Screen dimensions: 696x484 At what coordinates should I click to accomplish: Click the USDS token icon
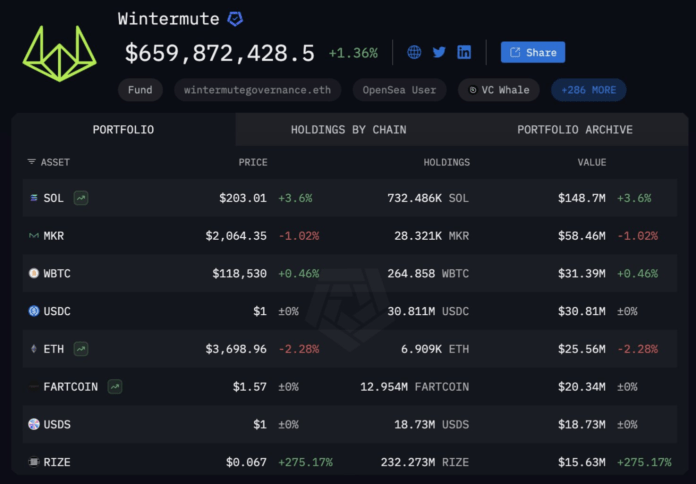pos(34,424)
